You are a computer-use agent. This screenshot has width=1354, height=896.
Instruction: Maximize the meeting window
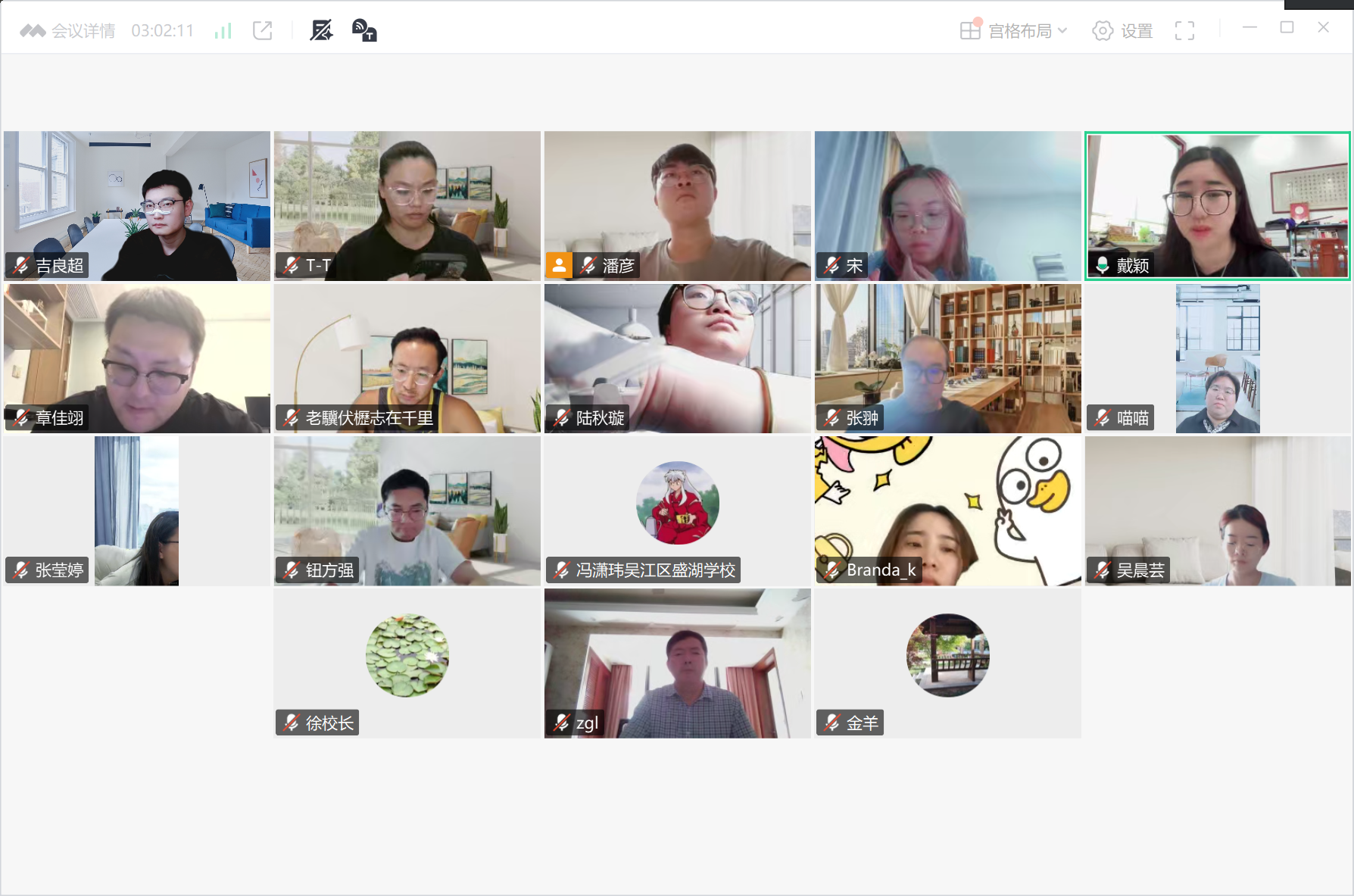(1287, 28)
